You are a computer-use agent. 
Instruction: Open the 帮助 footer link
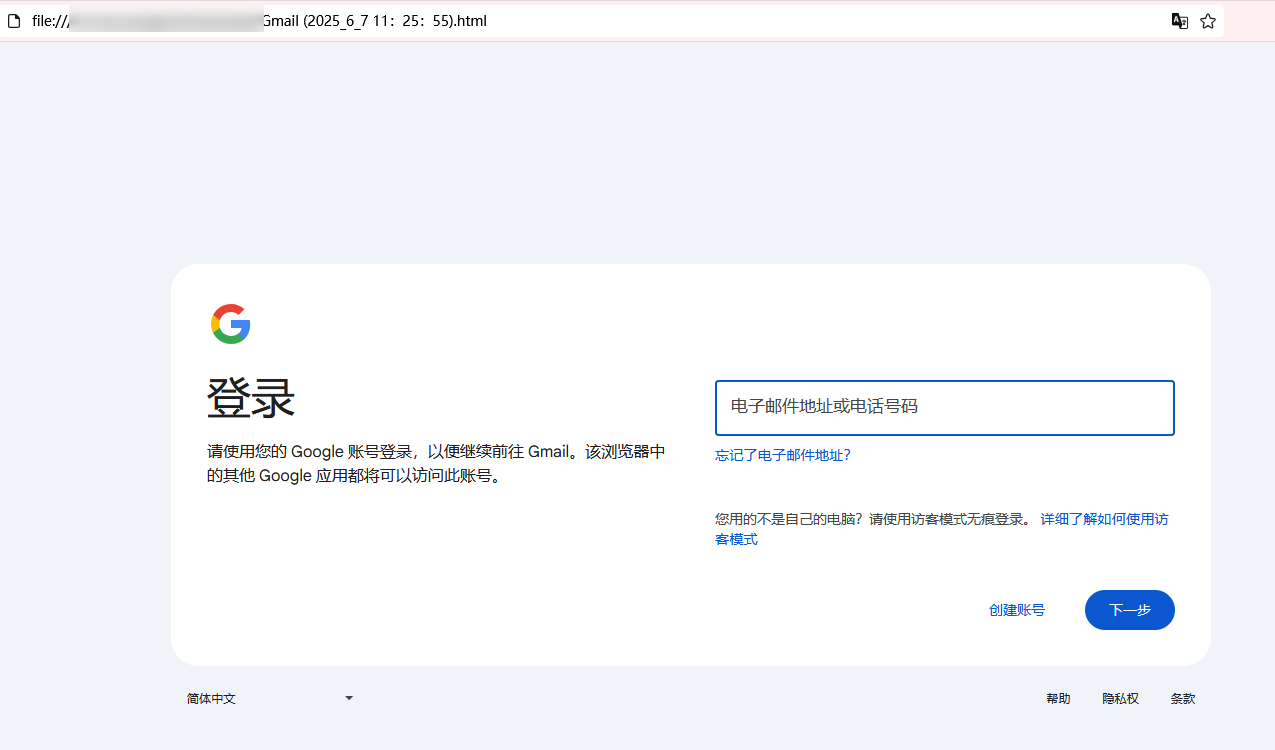tap(1058, 699)
